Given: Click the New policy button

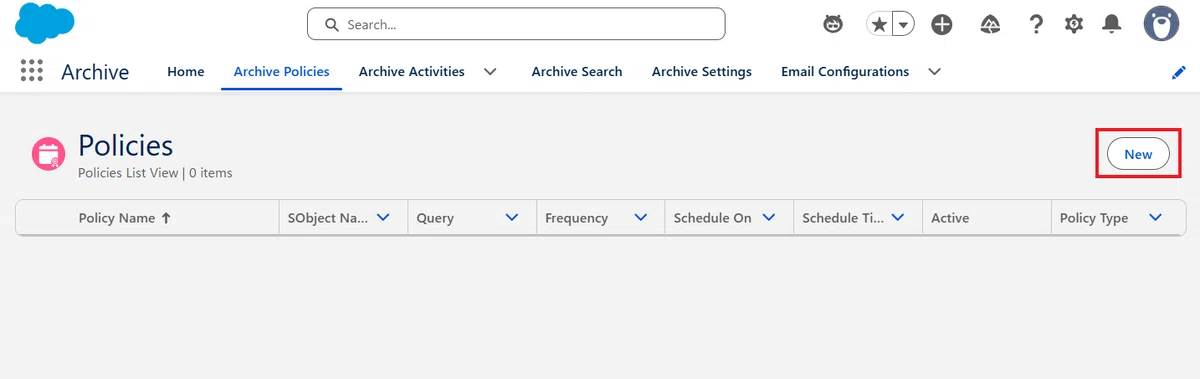Looking at the screenshot, I should coord(1138,154).
